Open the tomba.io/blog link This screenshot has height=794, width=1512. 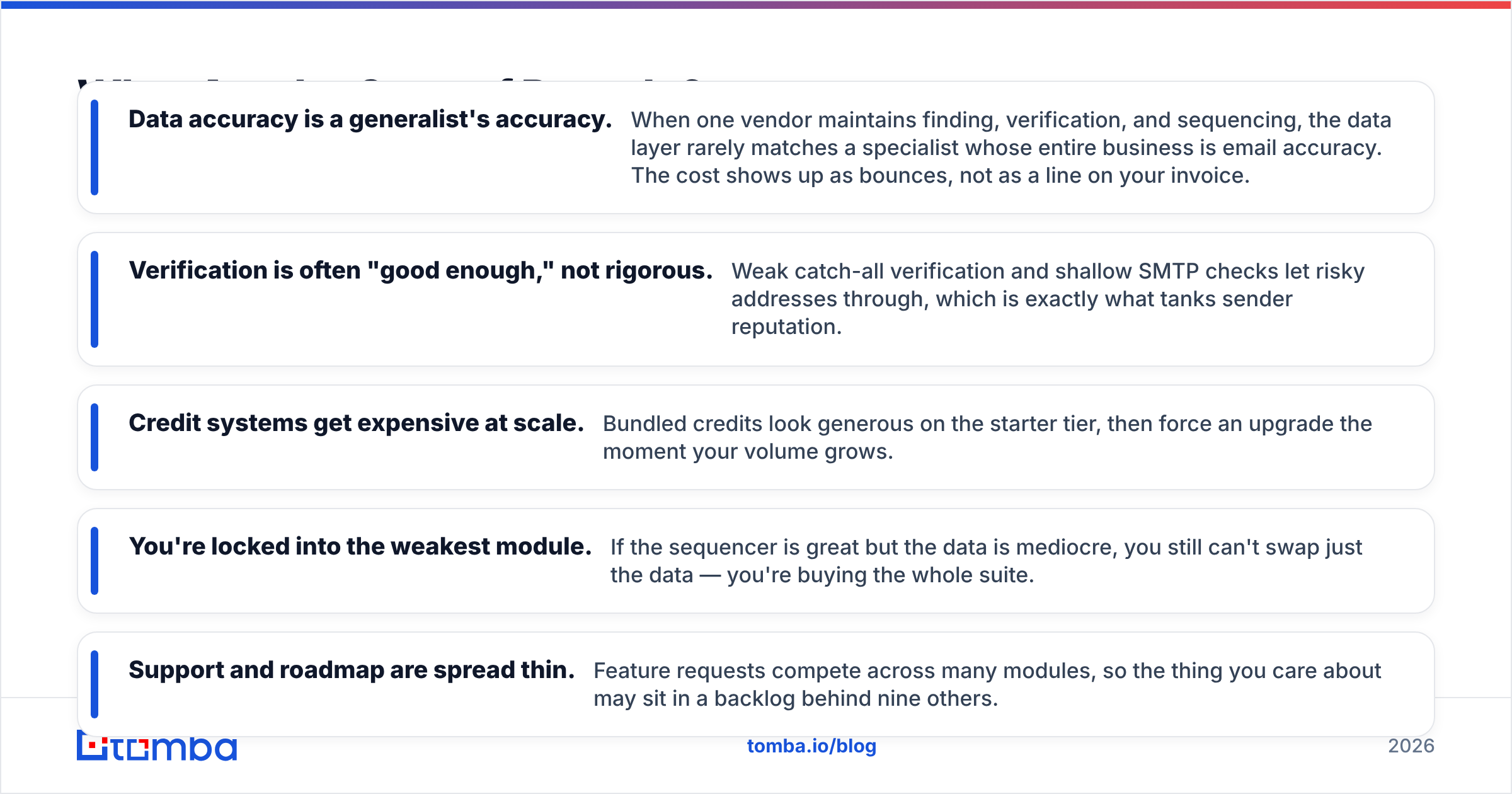811,746
